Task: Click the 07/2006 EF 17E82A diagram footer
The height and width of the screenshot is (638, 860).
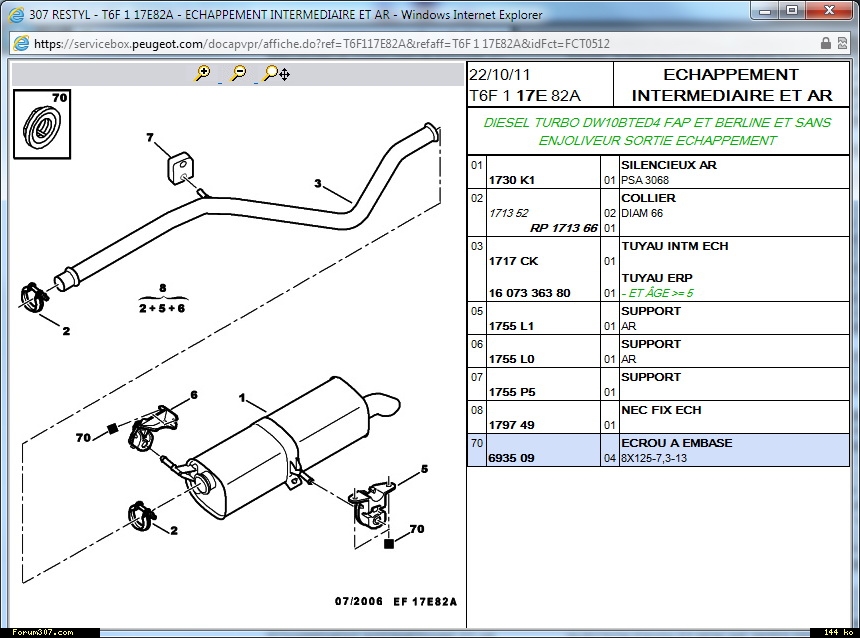Action: pyautogui.click(x=395, y=601)
